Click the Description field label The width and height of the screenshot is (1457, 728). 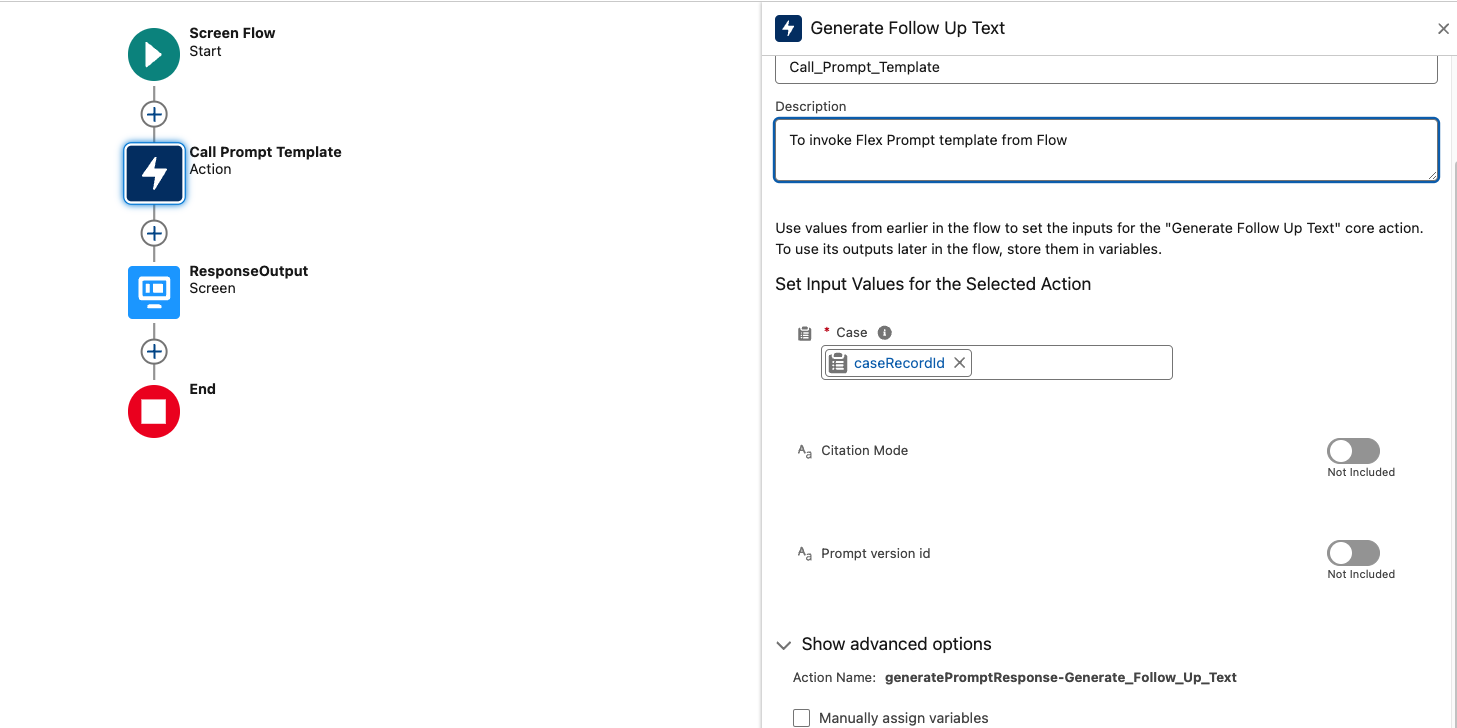(811, 106)
